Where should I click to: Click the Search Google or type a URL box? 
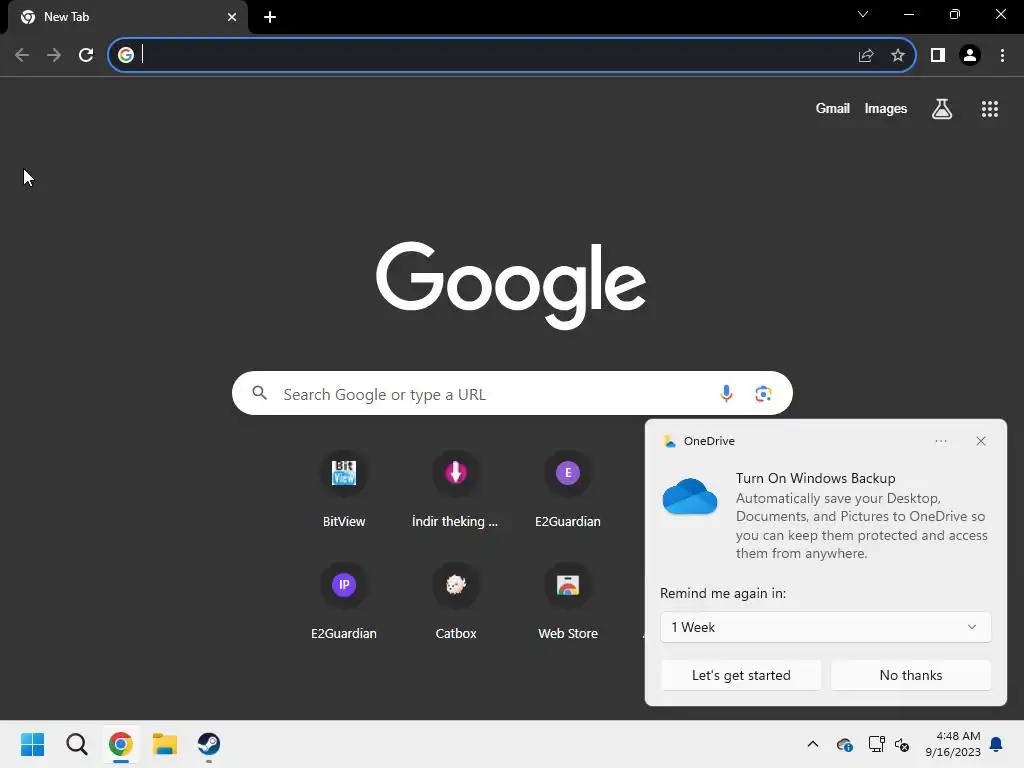(512, 393)
